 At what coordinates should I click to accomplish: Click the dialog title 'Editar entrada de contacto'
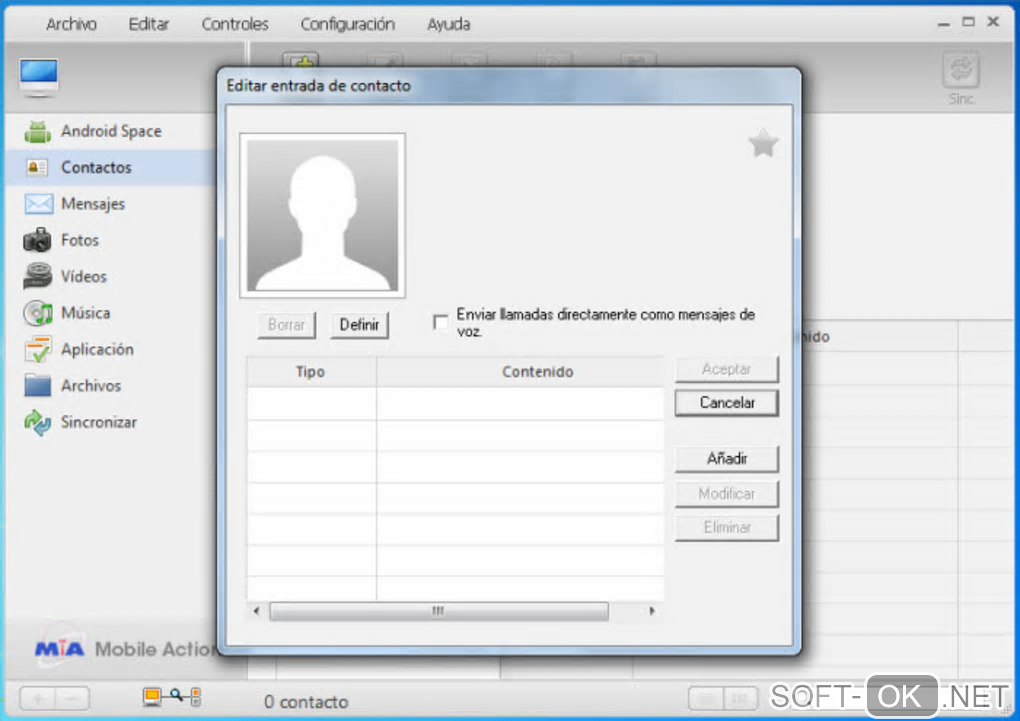pos(318,86)
